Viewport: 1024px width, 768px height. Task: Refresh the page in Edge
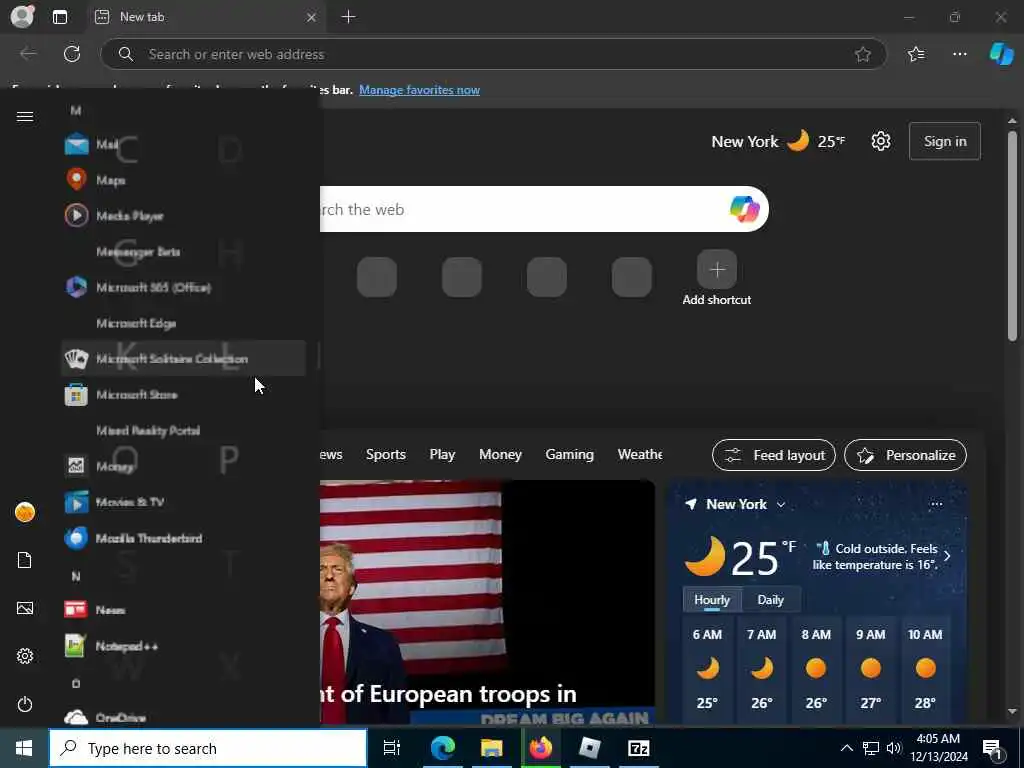[72, 54]
